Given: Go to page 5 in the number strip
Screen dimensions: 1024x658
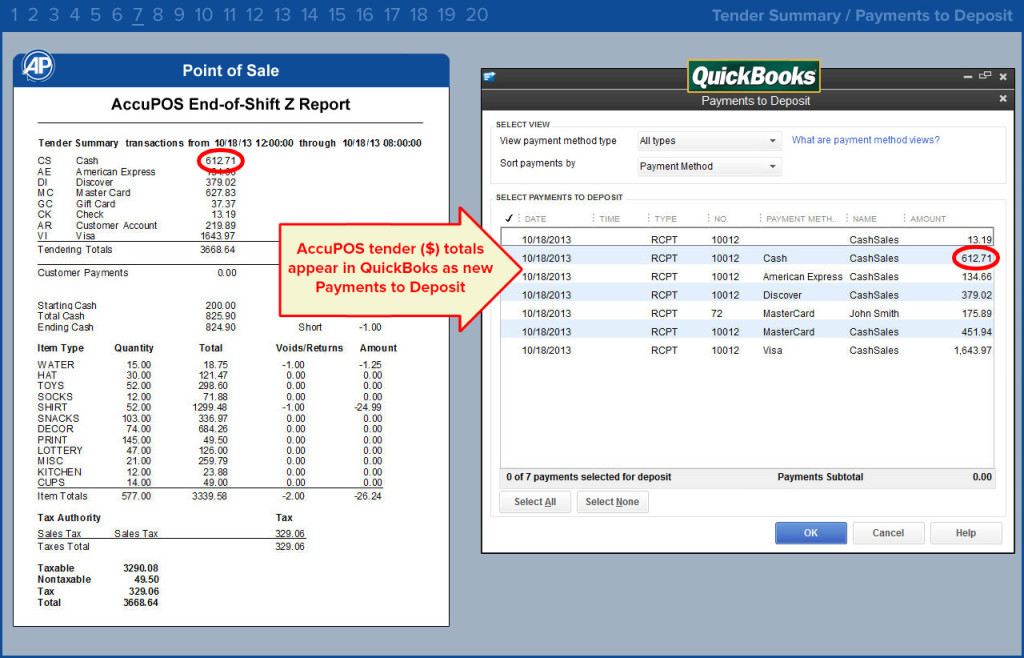Looking at the screenshot, I should (x=95, y=14).
